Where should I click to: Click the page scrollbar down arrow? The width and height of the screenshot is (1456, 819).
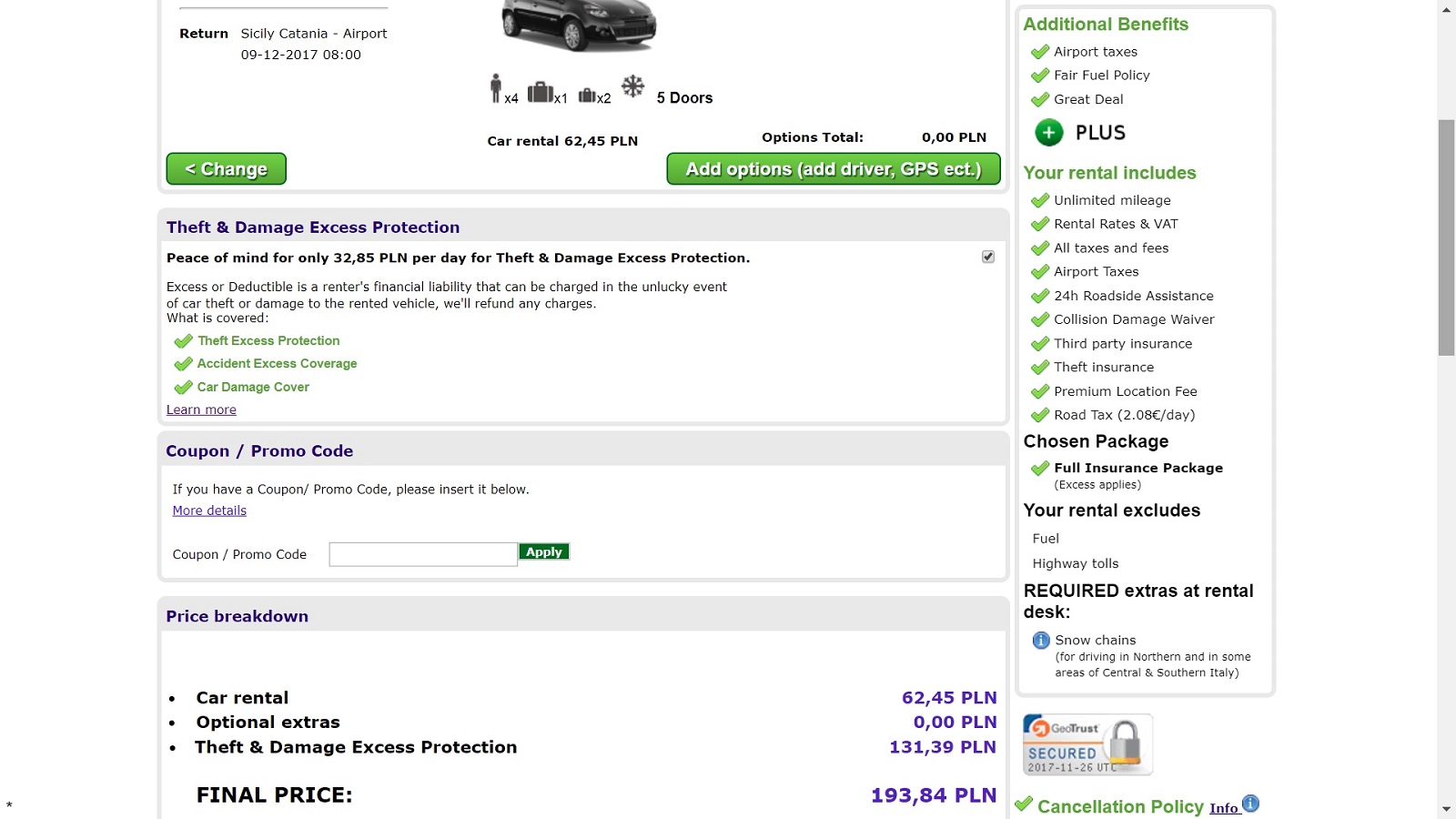coord(1447,809)
